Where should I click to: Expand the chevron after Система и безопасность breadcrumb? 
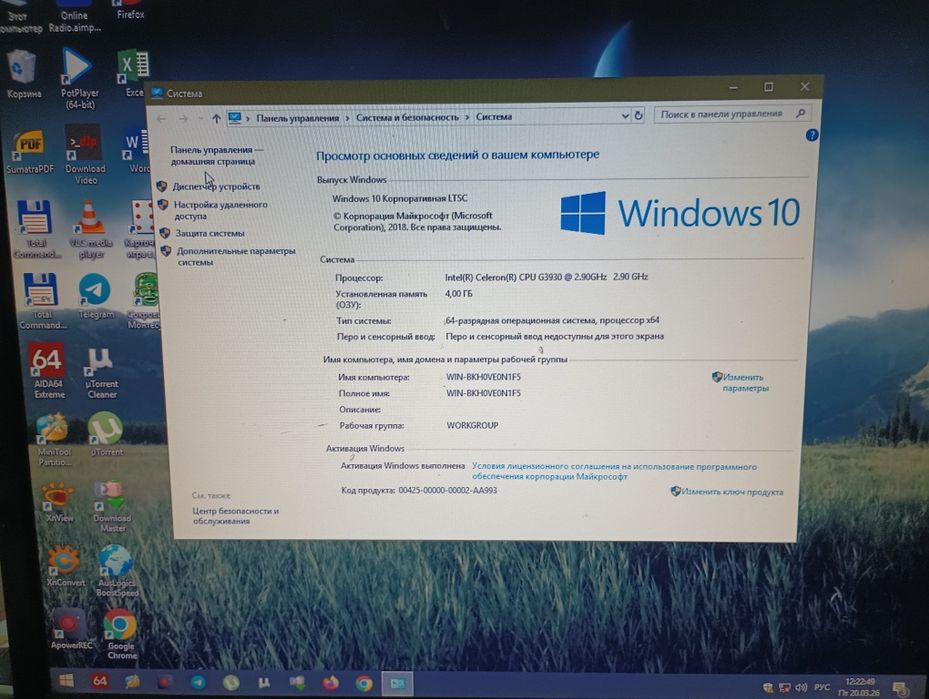click(x=467, y=117)
